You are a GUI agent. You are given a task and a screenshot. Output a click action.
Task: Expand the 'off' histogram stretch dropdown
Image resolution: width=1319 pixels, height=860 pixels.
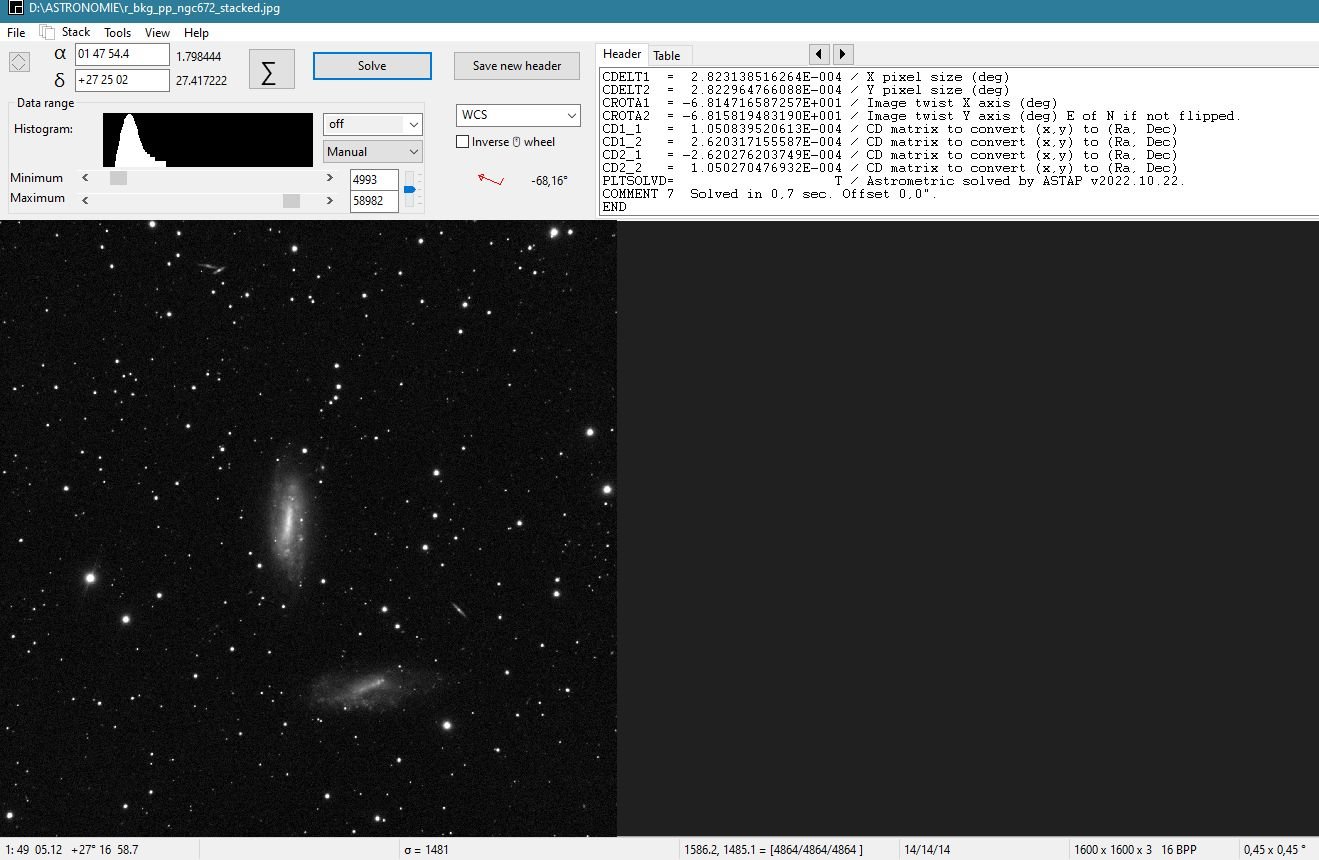coord(372,124)
